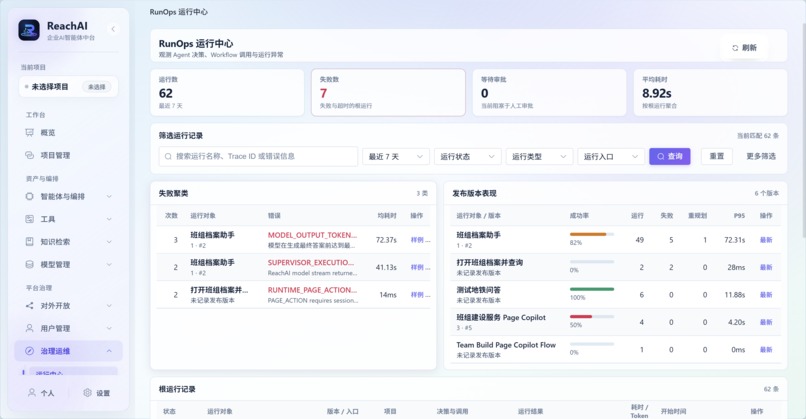Click the 治理运维 compass icon
Image resolution: width=806 pixels, height=419 pixels.
point(29,351)
